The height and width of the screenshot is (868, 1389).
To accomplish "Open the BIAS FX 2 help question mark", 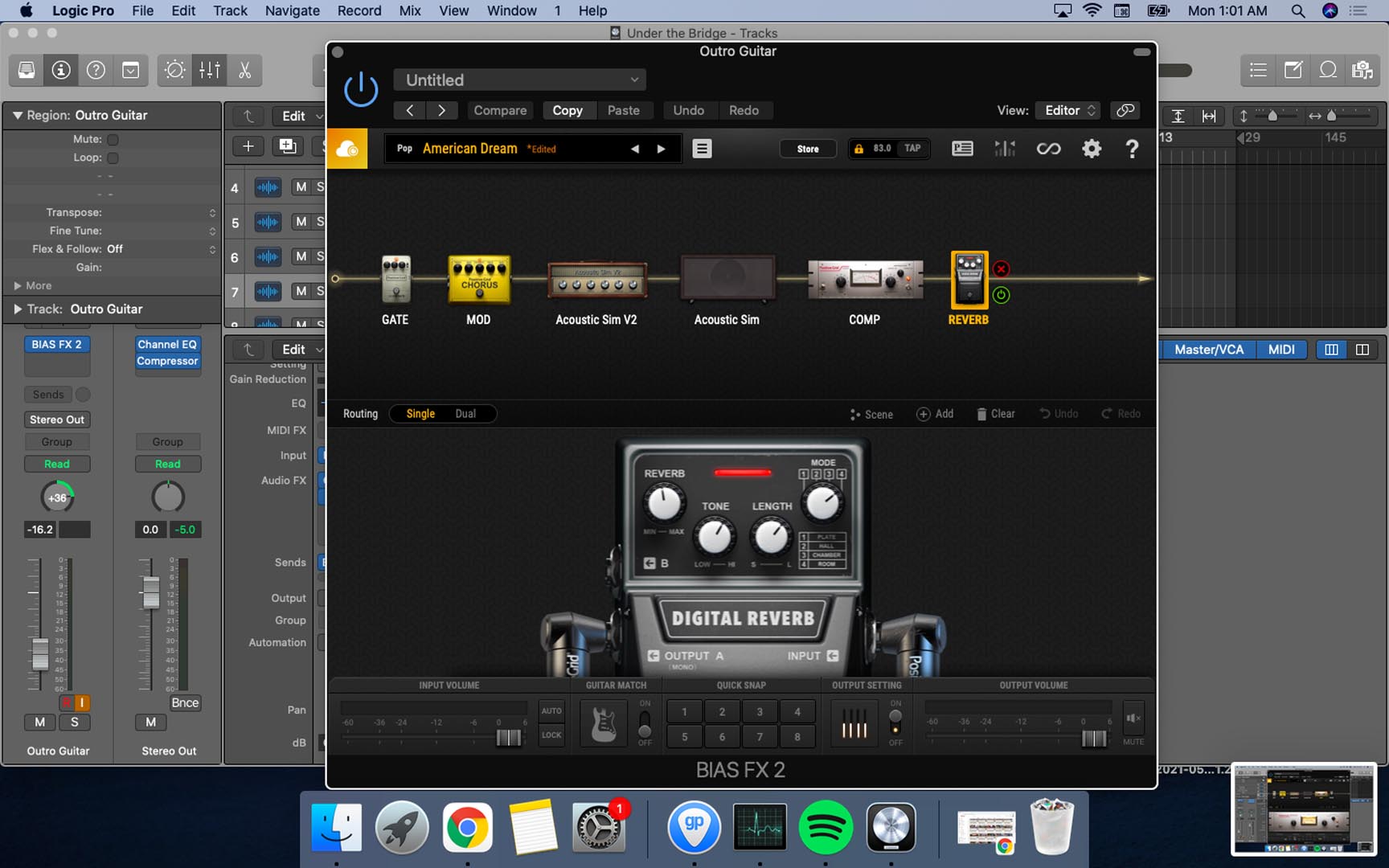I will pos(1132,149).
